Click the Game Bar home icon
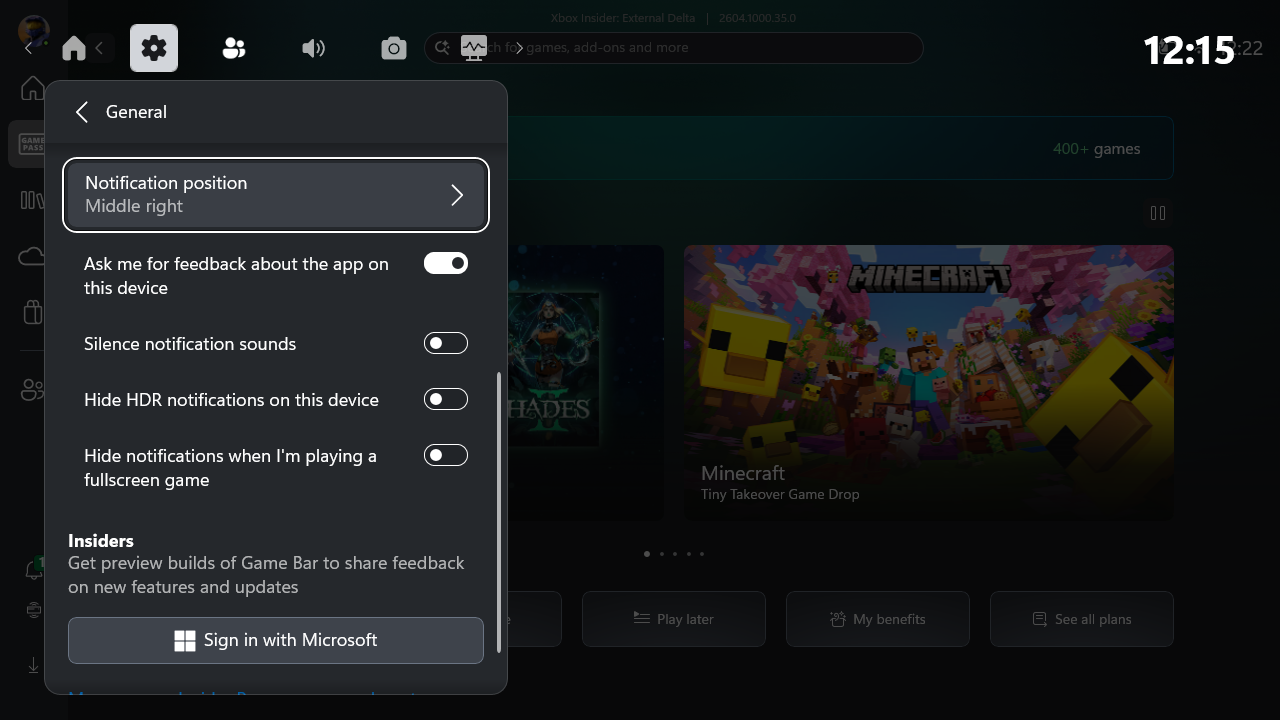1280x720 pixels. click(73, 47)
